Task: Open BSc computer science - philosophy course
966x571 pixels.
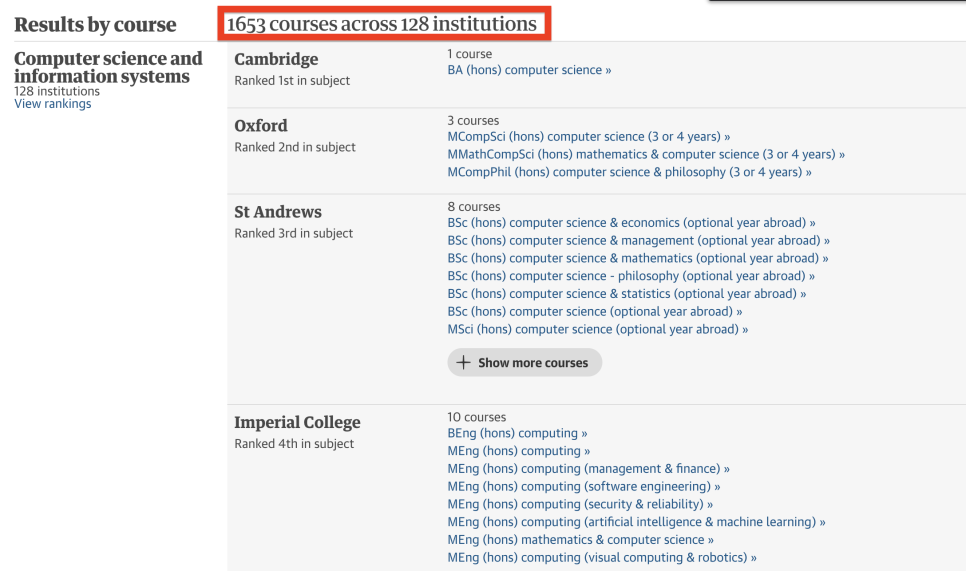Action: [631, 277]
